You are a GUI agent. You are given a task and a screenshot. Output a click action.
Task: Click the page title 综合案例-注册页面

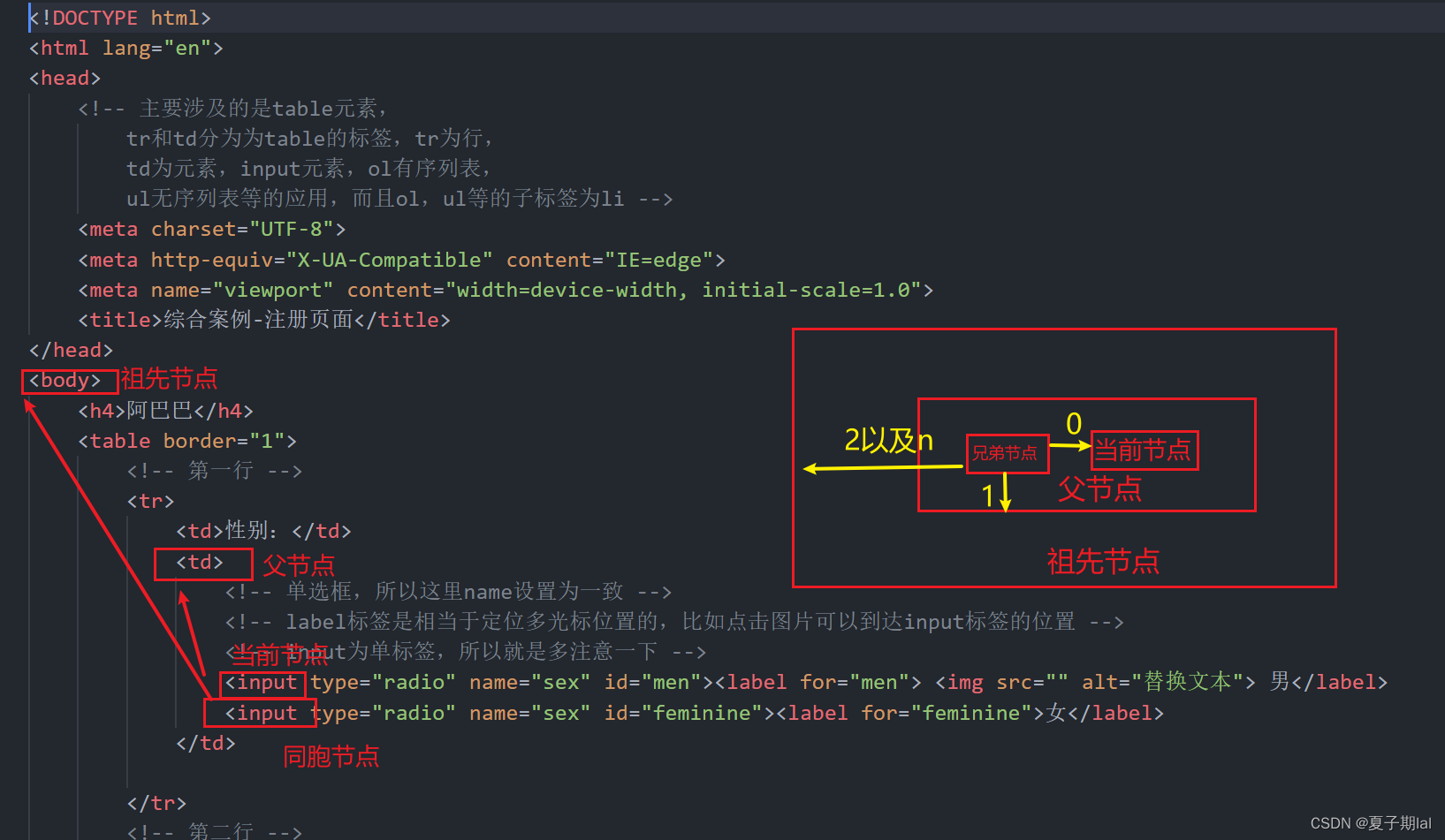[x=258, y=319]
